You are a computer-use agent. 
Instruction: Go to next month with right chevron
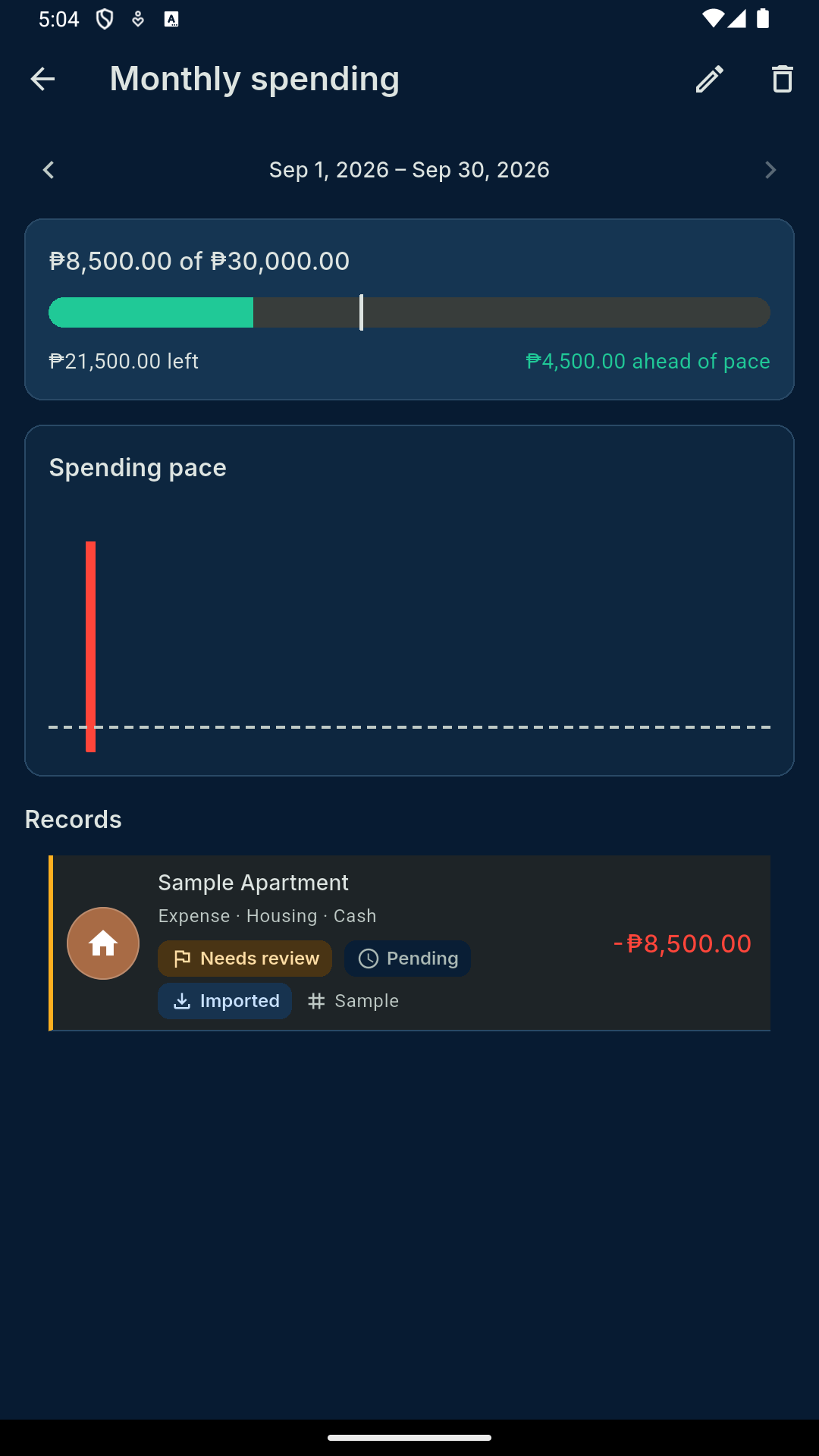point(770,170)
